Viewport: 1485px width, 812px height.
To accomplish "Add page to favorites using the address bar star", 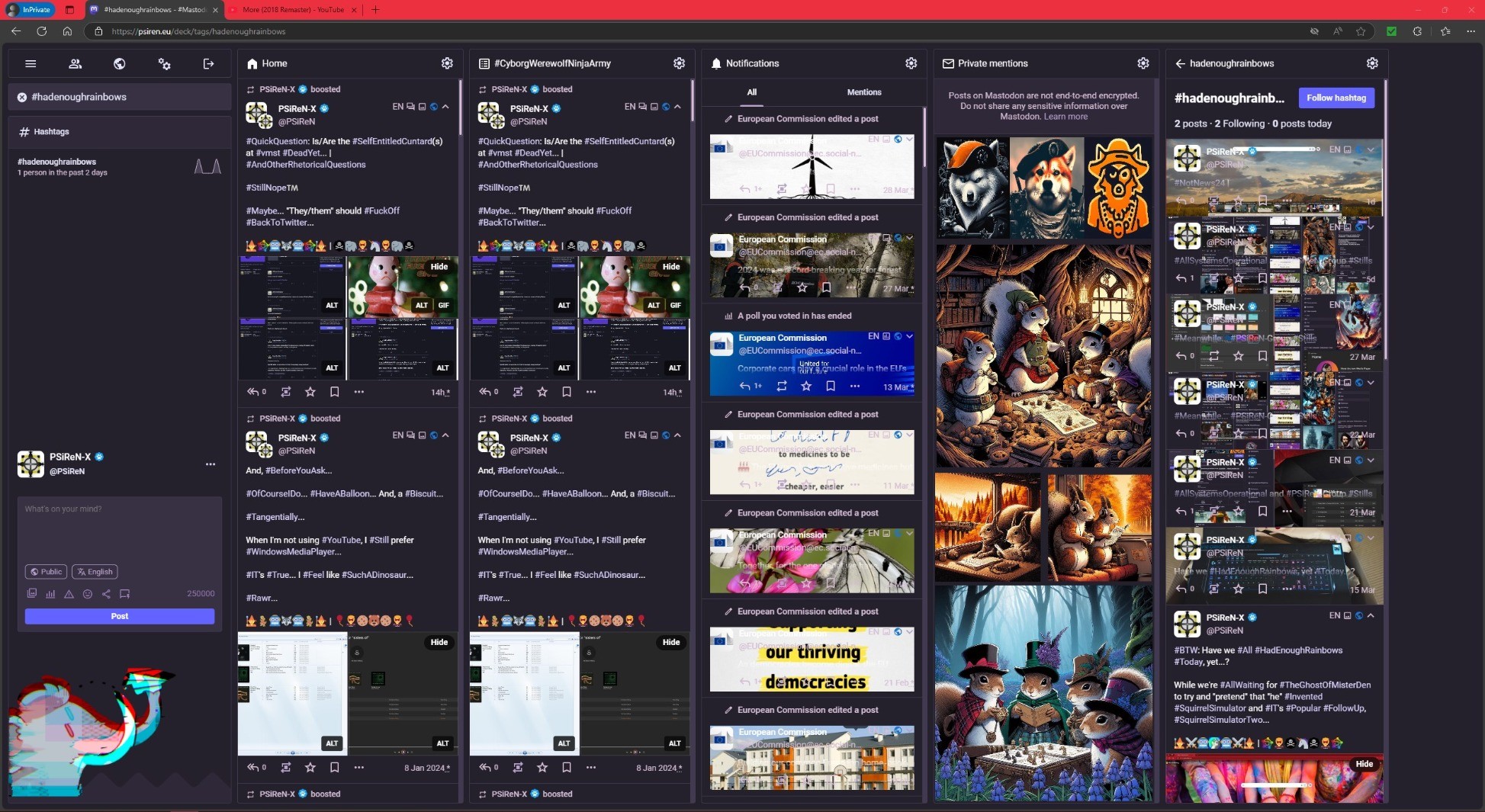I will coord(1361,31).
